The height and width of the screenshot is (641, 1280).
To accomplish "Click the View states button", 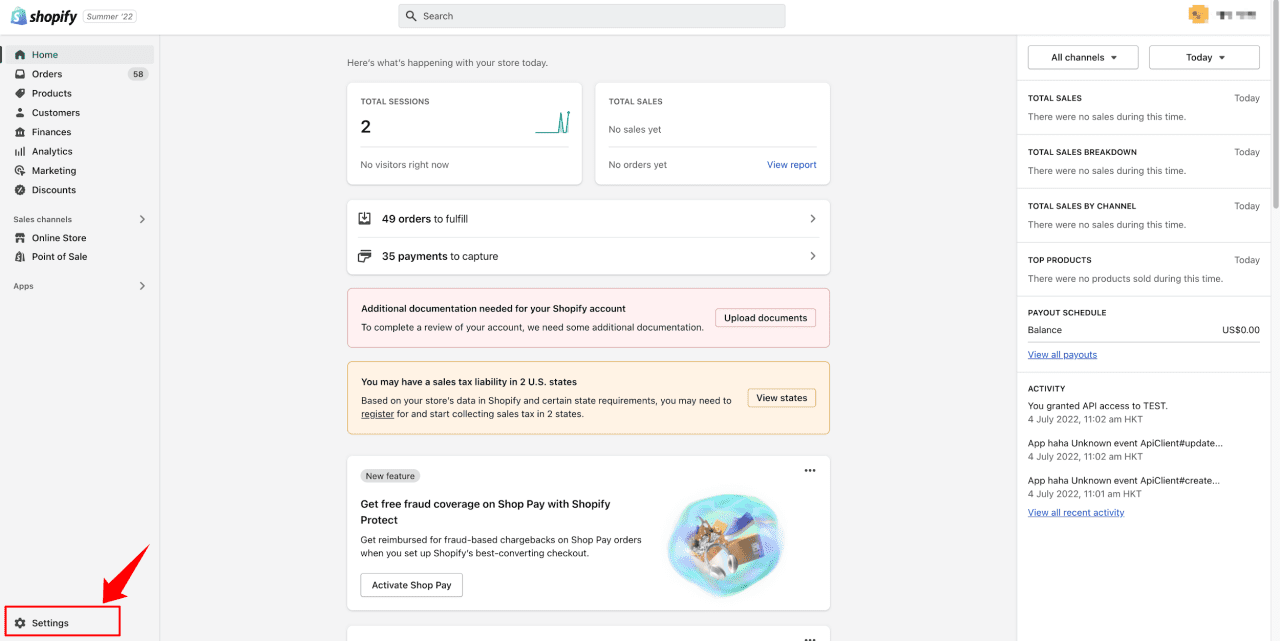I will tap(782, 398).
